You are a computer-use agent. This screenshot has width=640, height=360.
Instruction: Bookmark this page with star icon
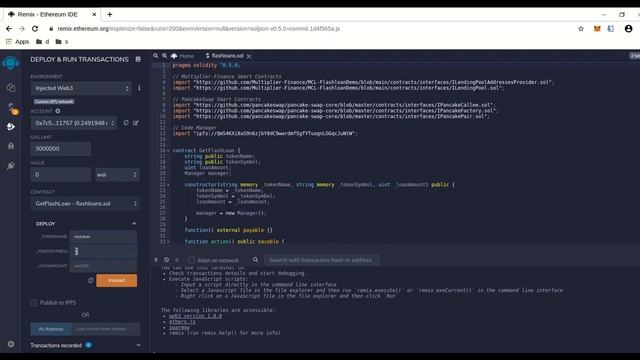[x=581, y=29]
